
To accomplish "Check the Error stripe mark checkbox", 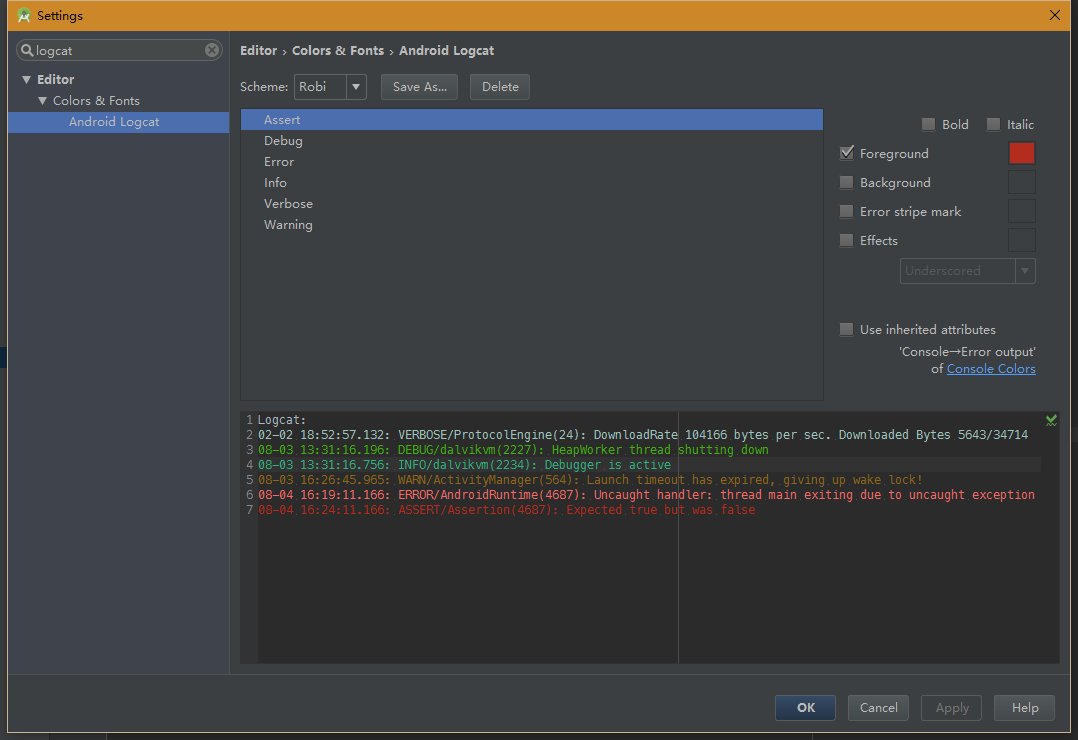I will [x=847, y=211].
